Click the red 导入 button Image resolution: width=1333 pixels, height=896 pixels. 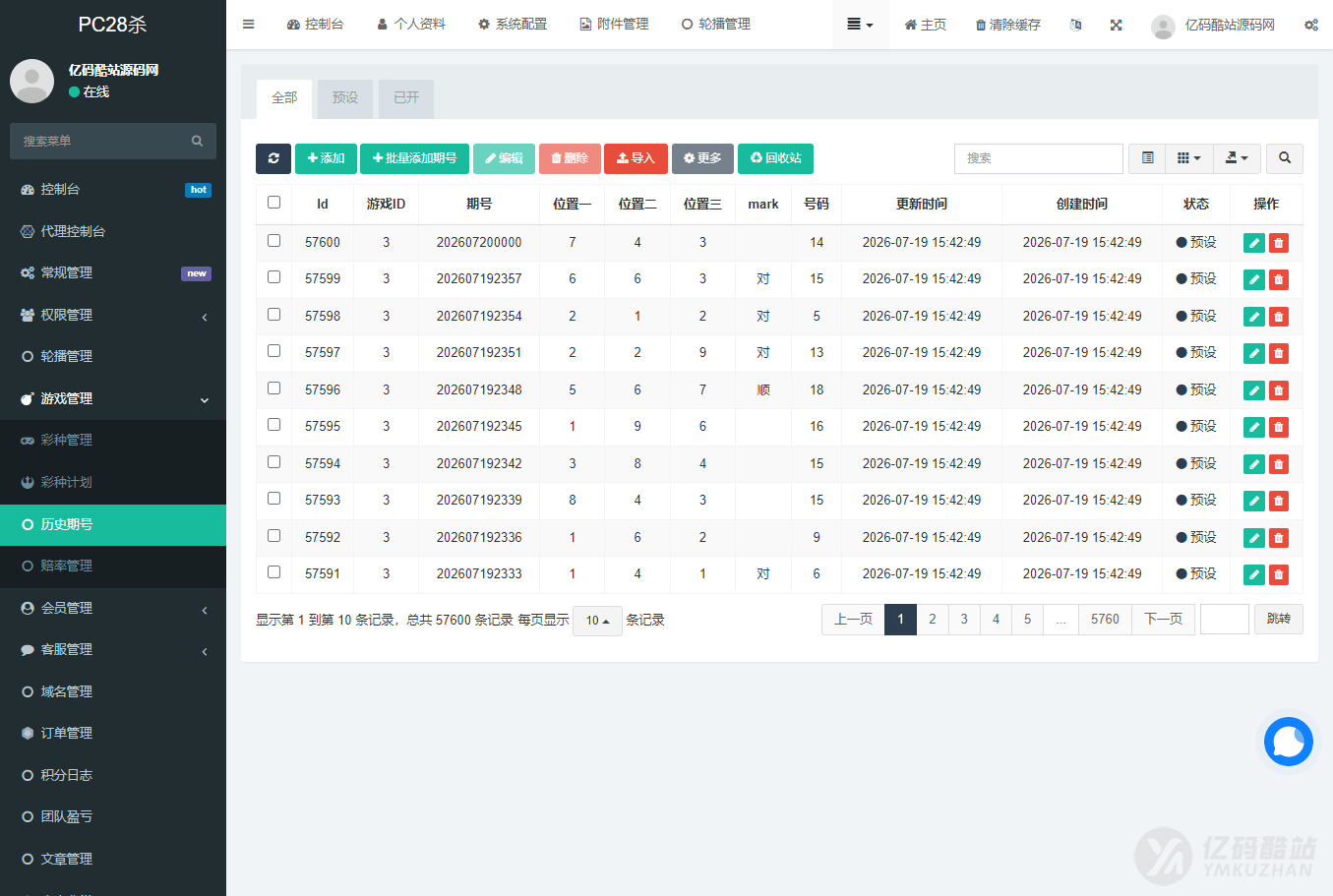636,158
